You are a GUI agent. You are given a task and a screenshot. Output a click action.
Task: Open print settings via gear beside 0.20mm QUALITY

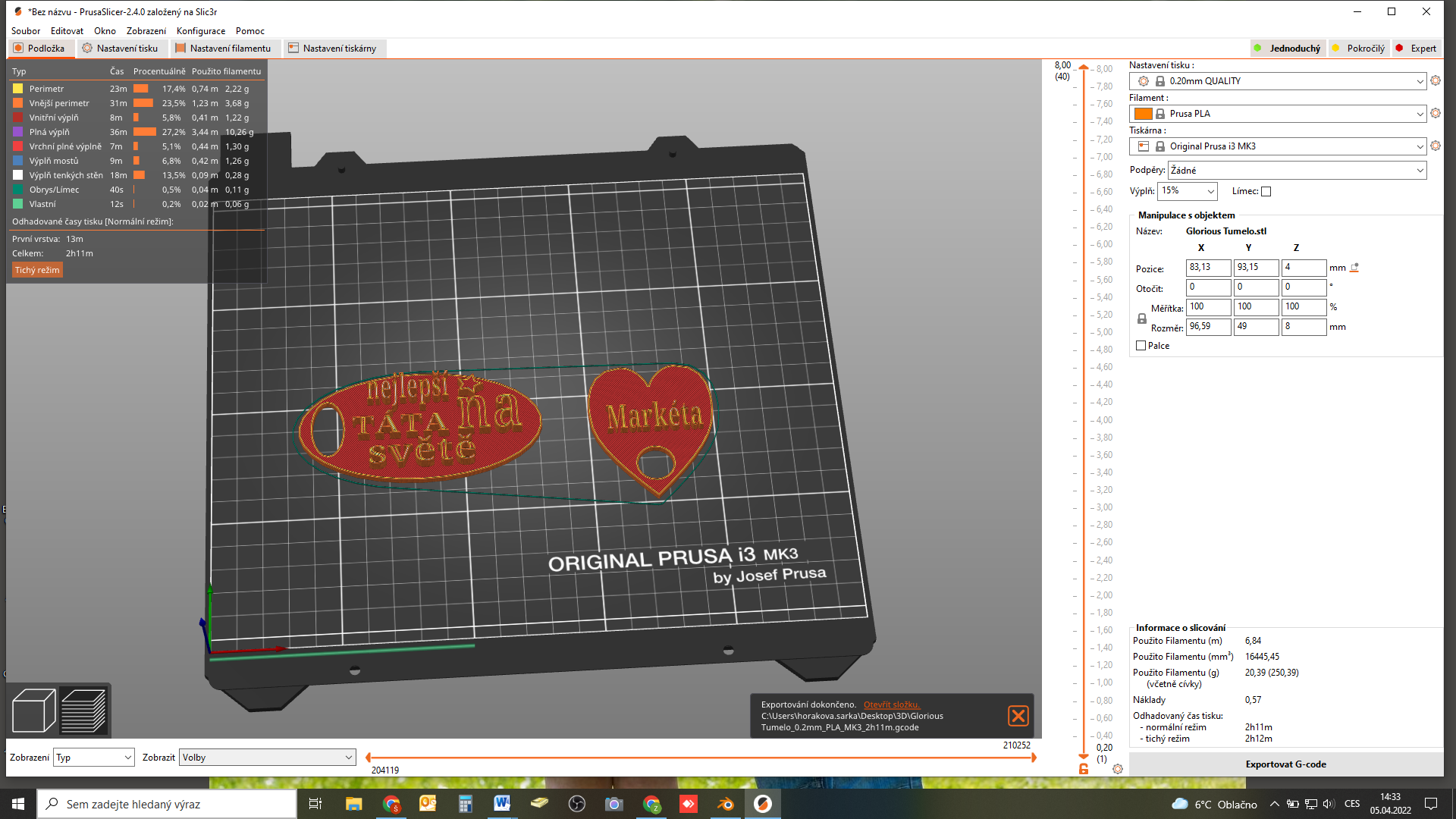point(1436,81)
